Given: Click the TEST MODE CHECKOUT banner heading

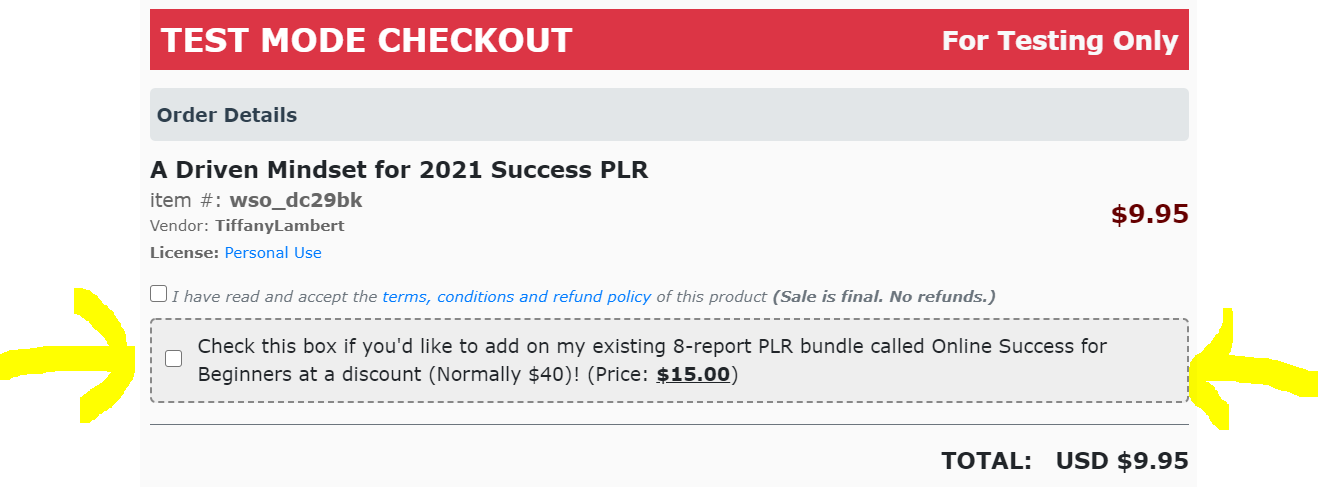Looking at the screenshot, I should [367, 40].
